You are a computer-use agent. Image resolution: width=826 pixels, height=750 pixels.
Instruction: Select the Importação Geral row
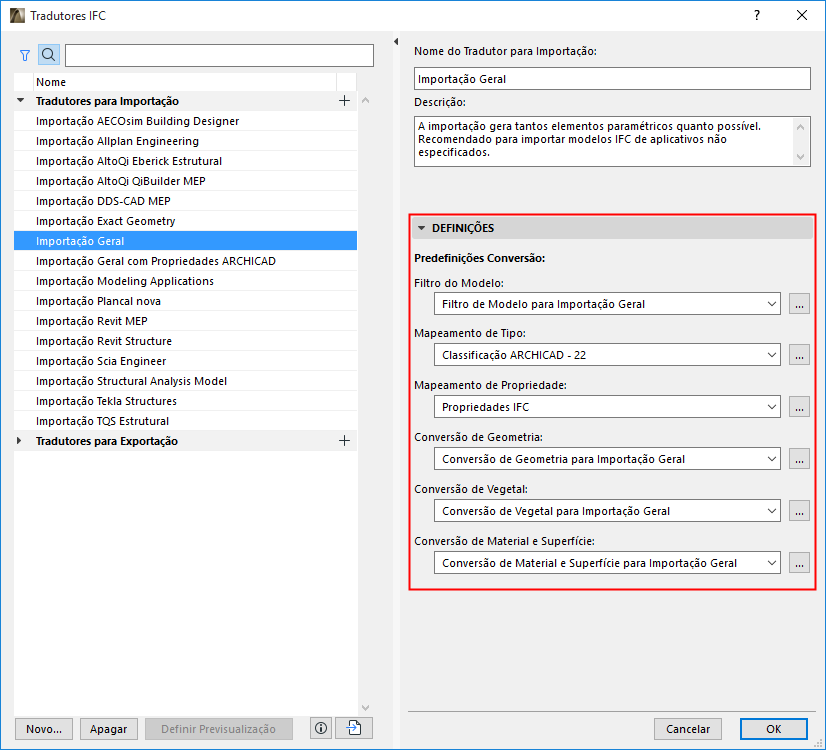[185, 241]
